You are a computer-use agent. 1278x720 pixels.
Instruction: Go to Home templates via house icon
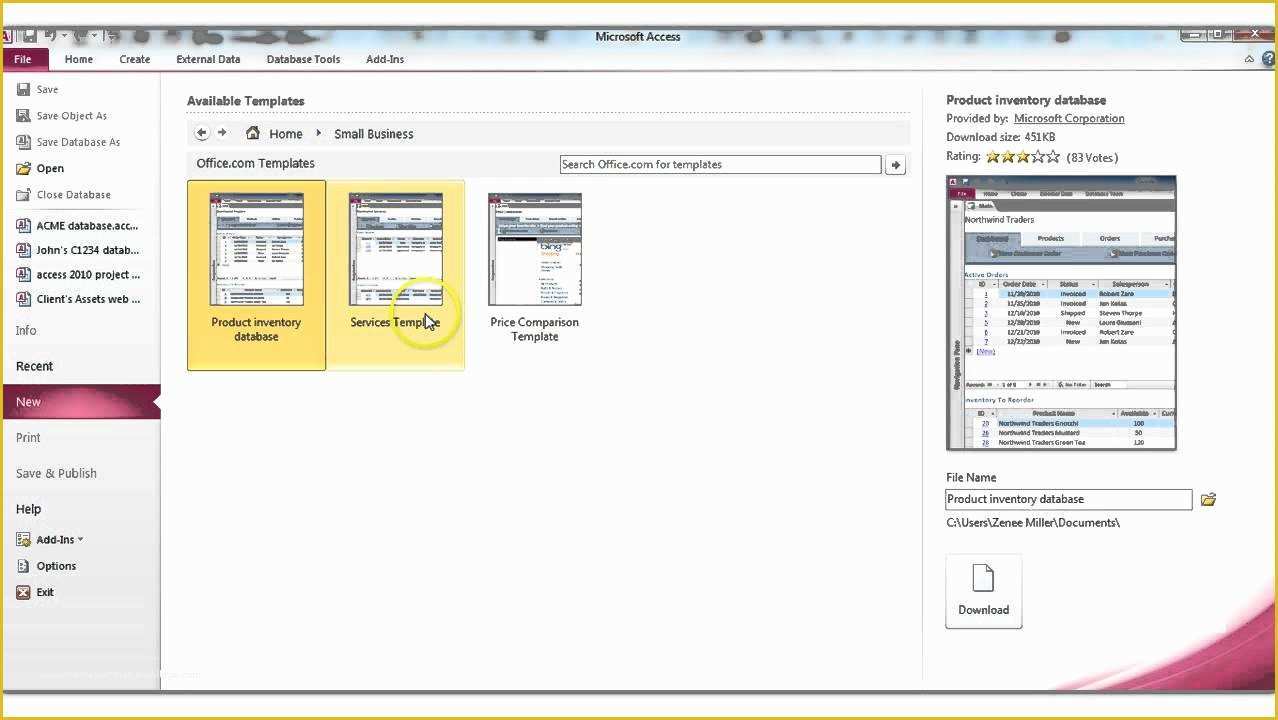click(x=253, y=133)
